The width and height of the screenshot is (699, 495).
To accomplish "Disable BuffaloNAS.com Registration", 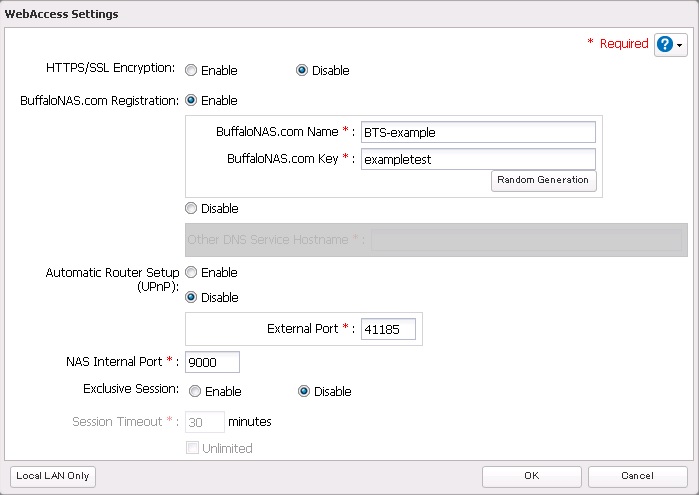I will (191, 209).
